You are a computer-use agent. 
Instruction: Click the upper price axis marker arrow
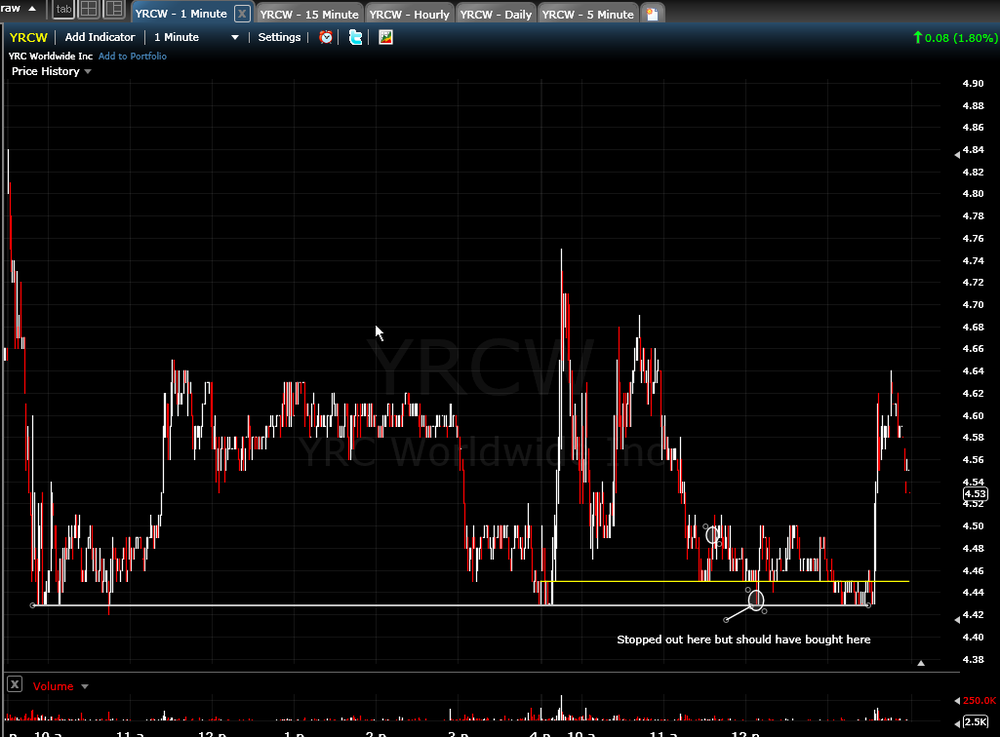tap(957, 155)
